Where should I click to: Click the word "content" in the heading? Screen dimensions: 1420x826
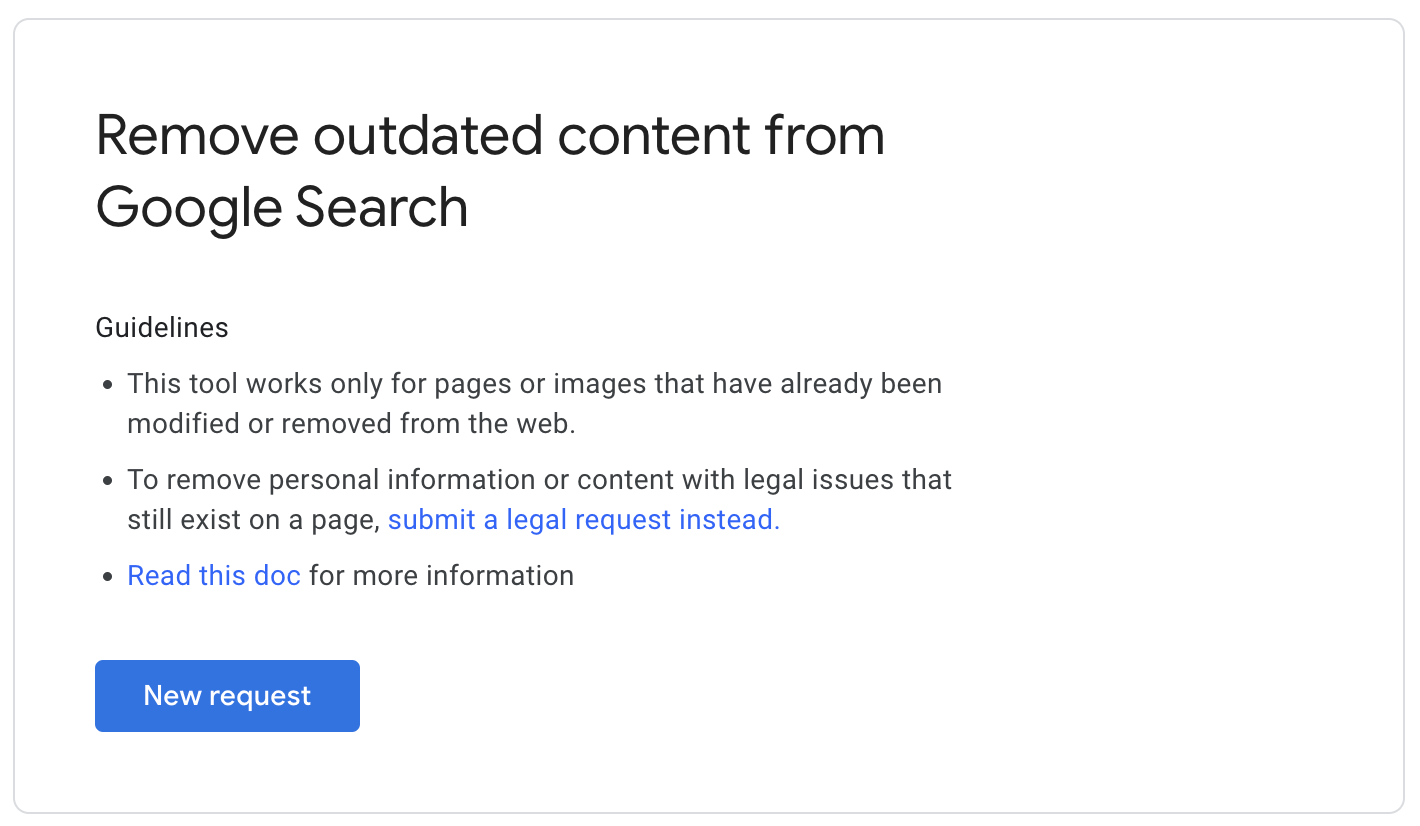[653, 136]
